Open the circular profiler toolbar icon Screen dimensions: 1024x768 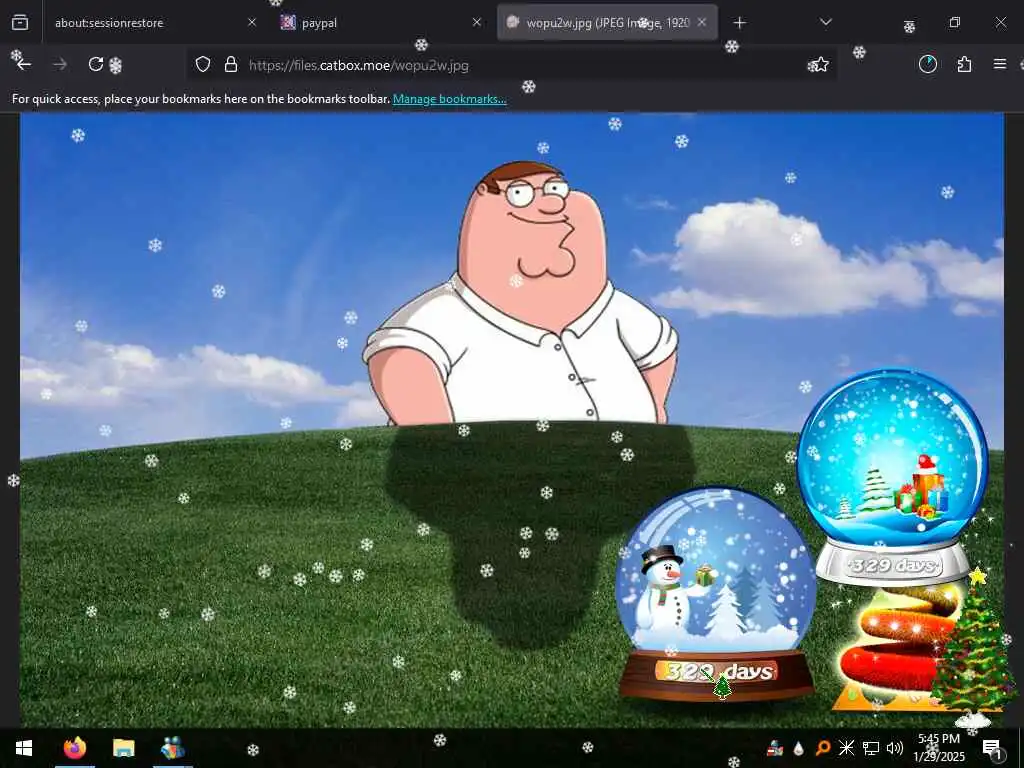pyautogui.click(x=927, y=64)
